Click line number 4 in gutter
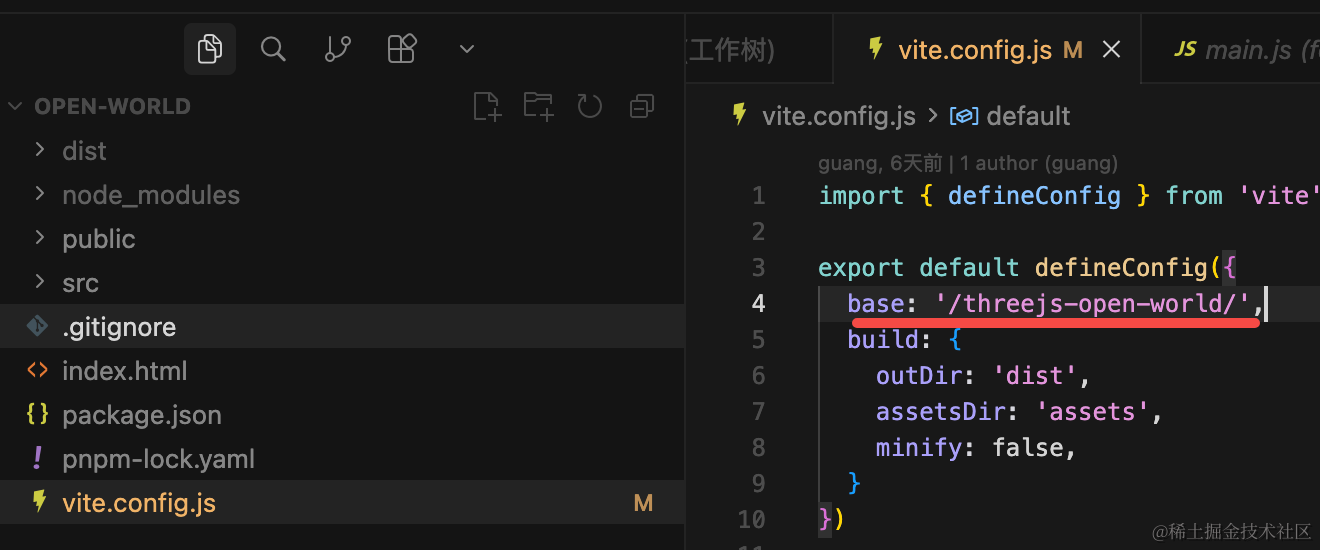This screenshot has width=1320, height=550. pos(758,303)
